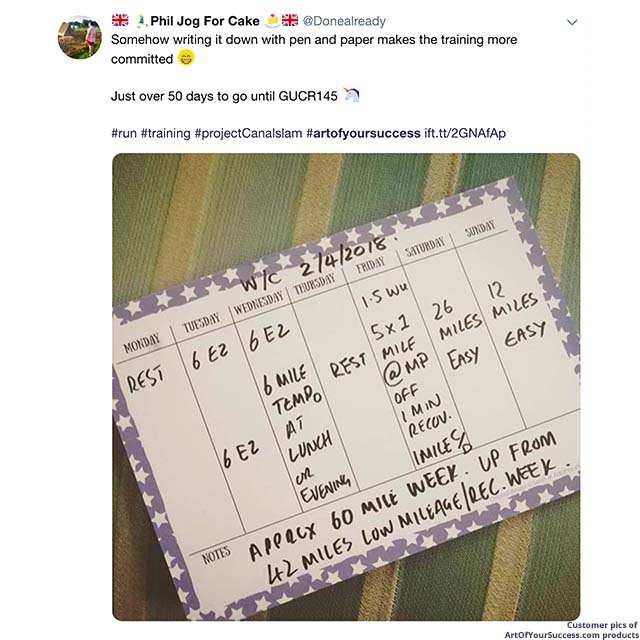
Task: Click the UK flag emoji before @Donealready
Action: [x=290, y=20]
